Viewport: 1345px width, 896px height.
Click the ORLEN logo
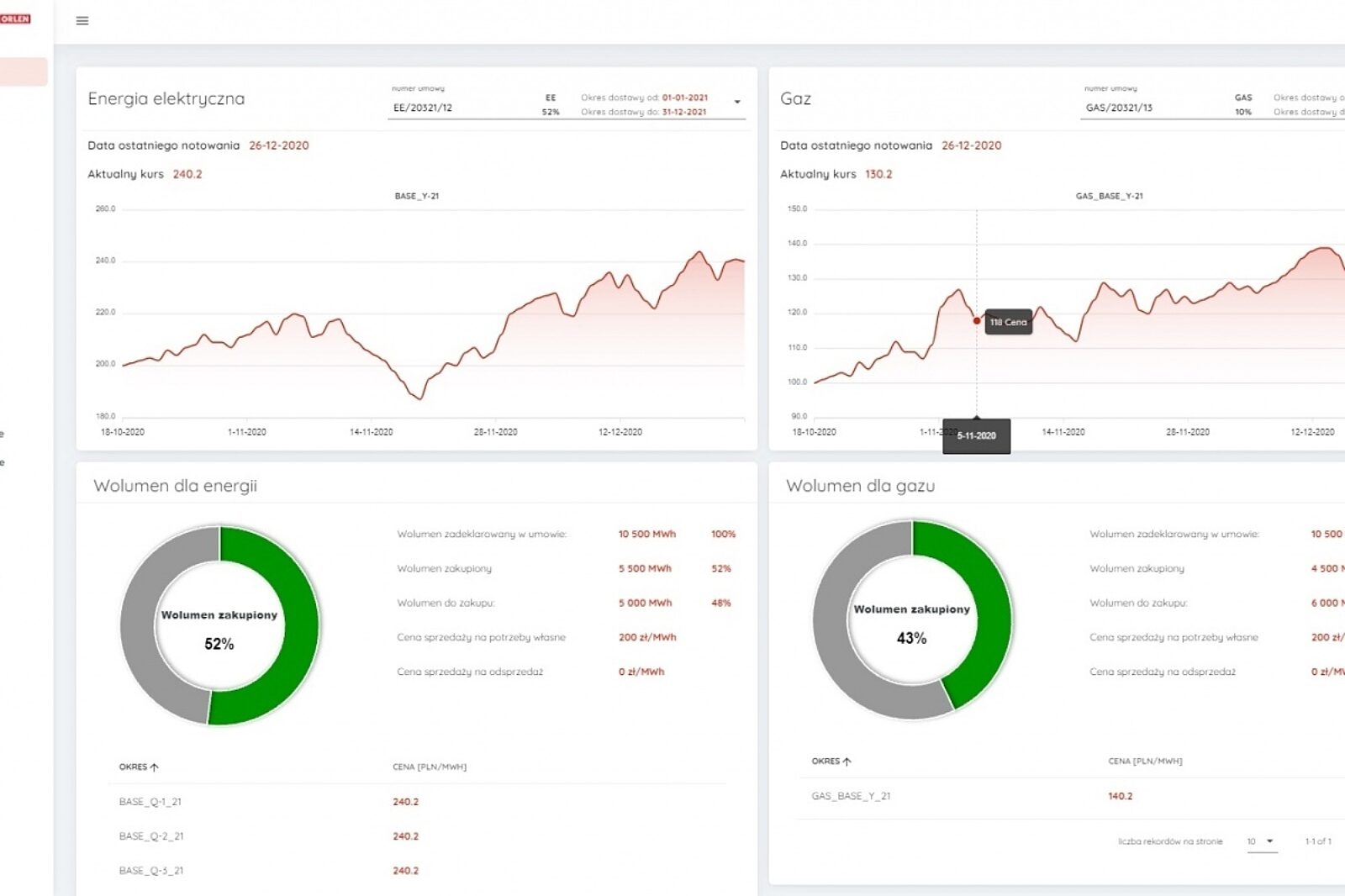tap(15, 18)
